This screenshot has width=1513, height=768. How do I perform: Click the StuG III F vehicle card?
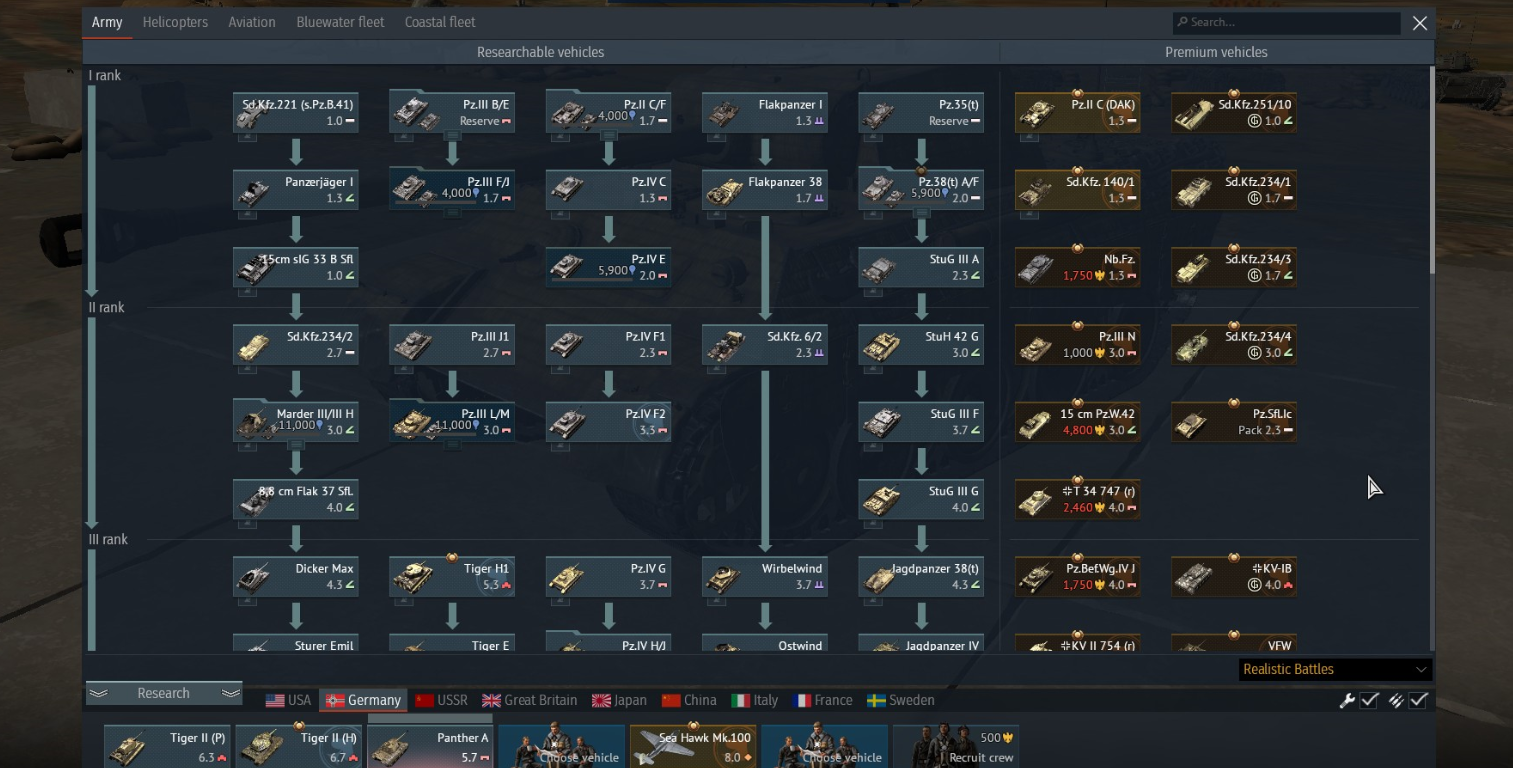coord(921,421)
